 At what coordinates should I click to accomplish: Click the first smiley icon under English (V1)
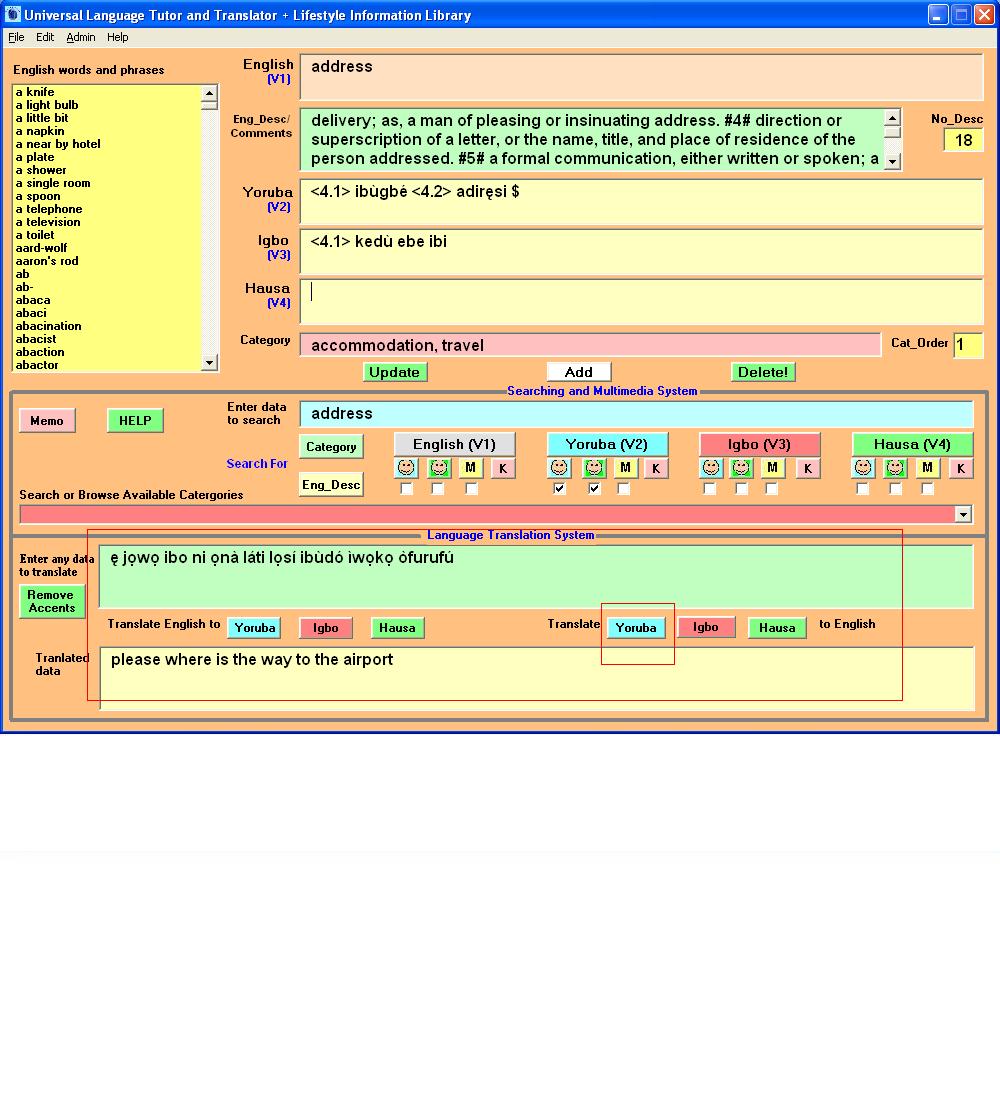pos(406,468)
